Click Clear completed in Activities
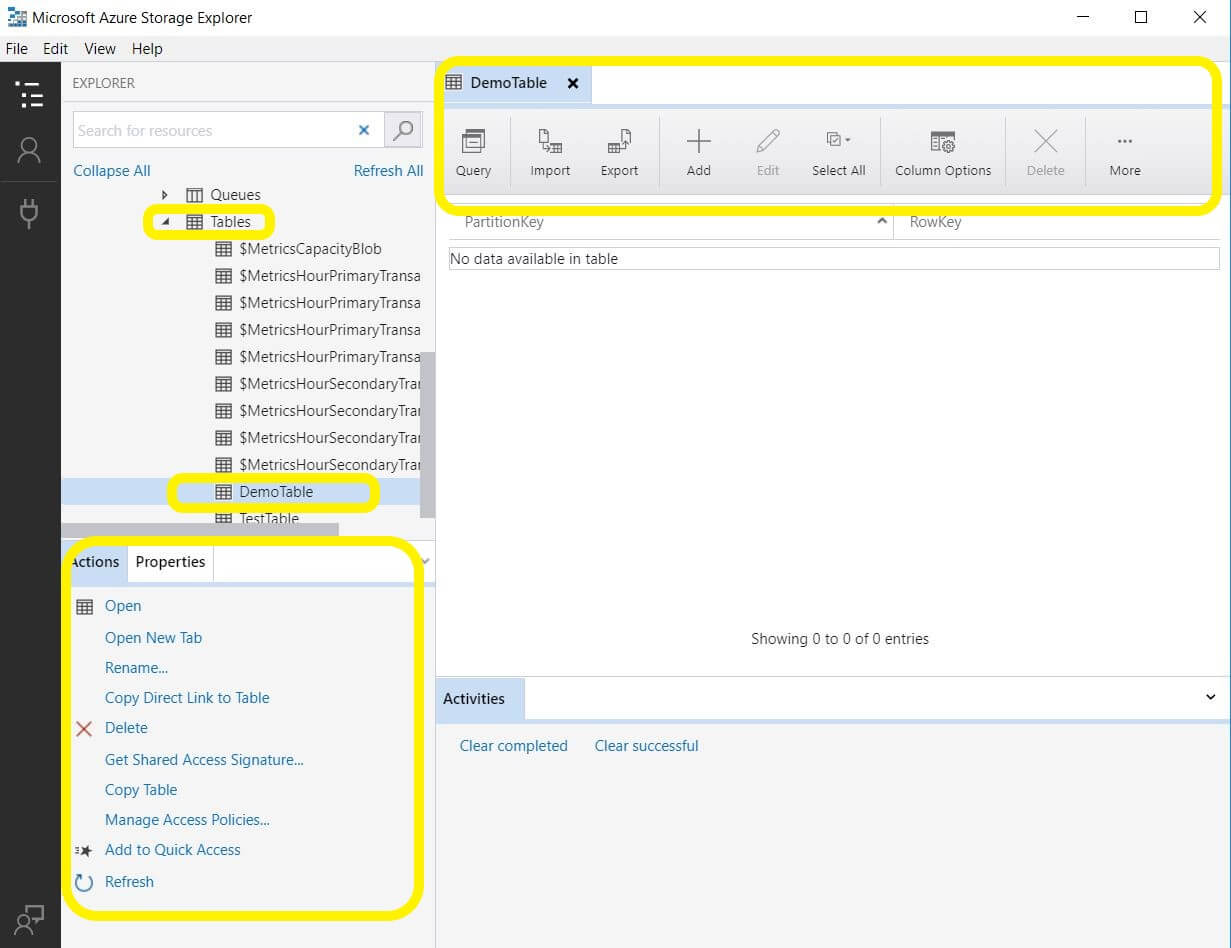The width and height of the screenshot is (1231, 948). click(513, 746)
